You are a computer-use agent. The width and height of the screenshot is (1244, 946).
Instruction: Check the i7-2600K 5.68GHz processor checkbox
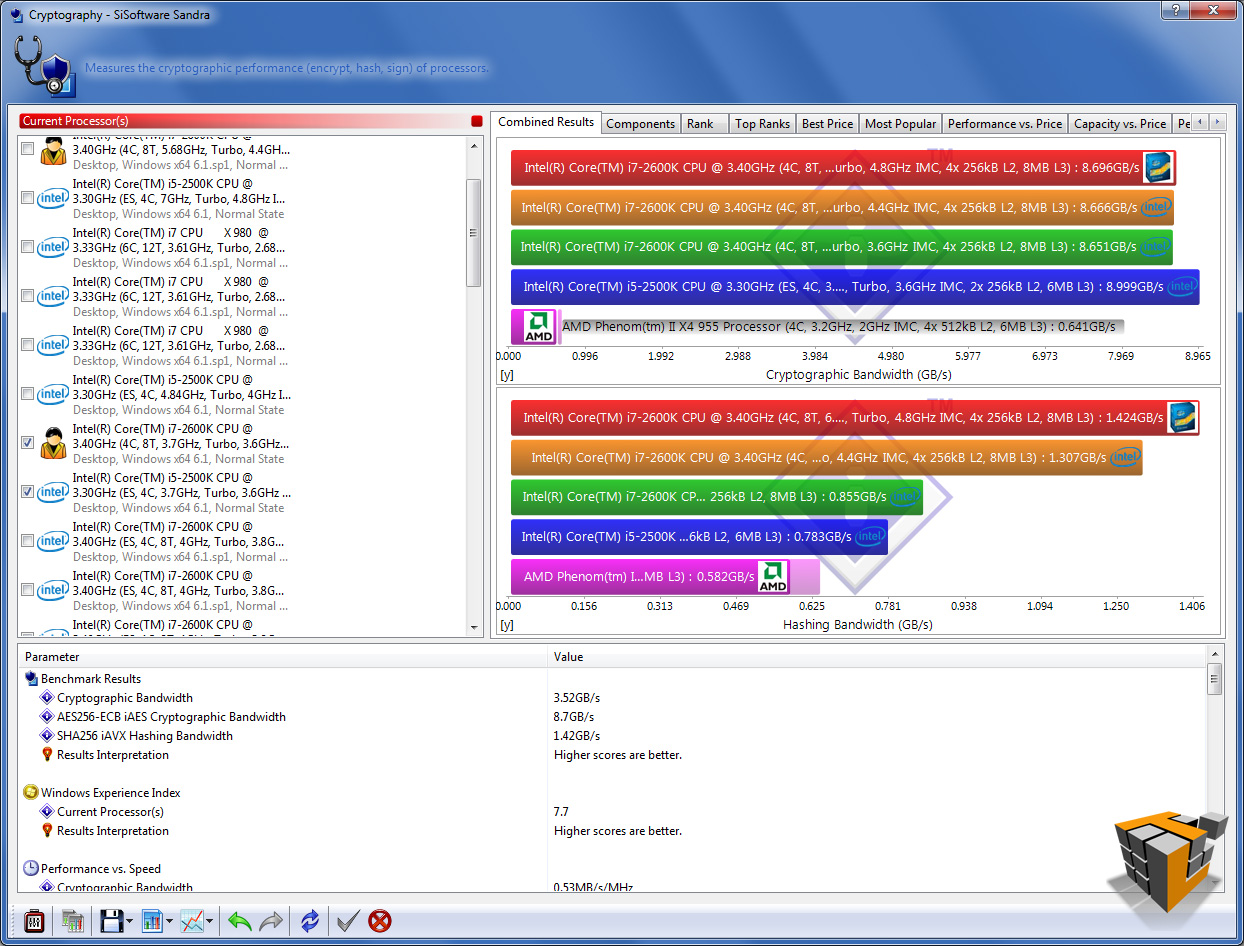tap(27, 149)
